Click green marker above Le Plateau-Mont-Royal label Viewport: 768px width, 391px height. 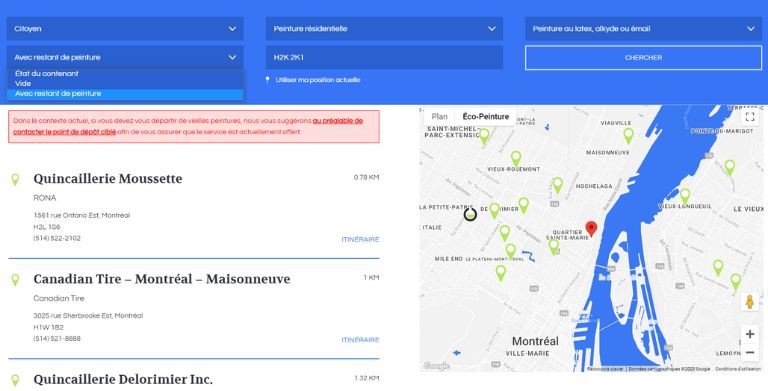pyautogui.click(x=510, y=251)
